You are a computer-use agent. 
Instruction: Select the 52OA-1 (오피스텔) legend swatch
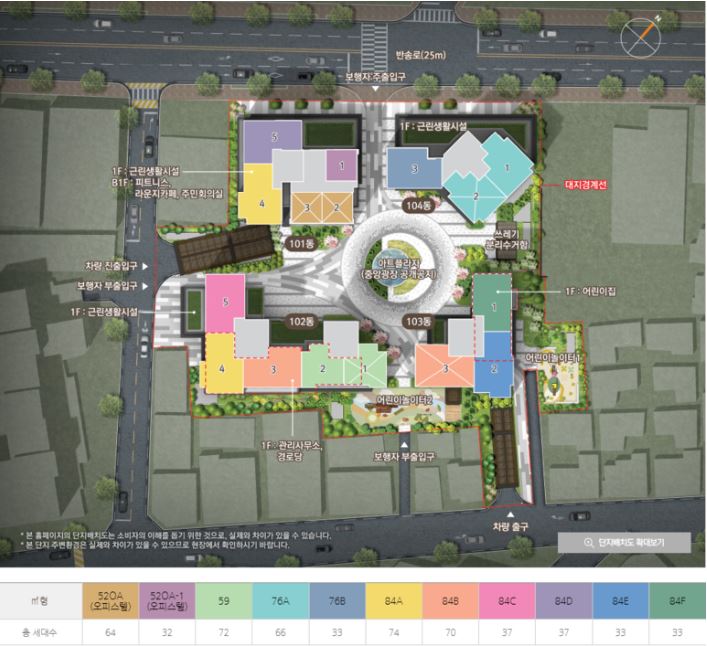[167, 600]
